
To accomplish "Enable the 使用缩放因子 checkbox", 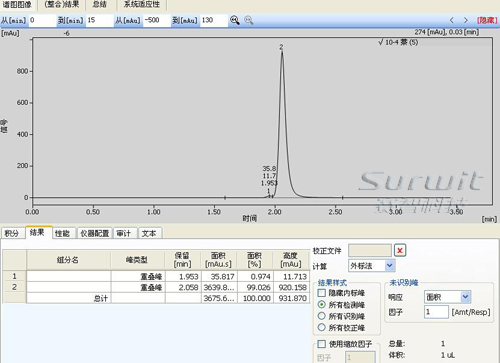I will point(322,344).
